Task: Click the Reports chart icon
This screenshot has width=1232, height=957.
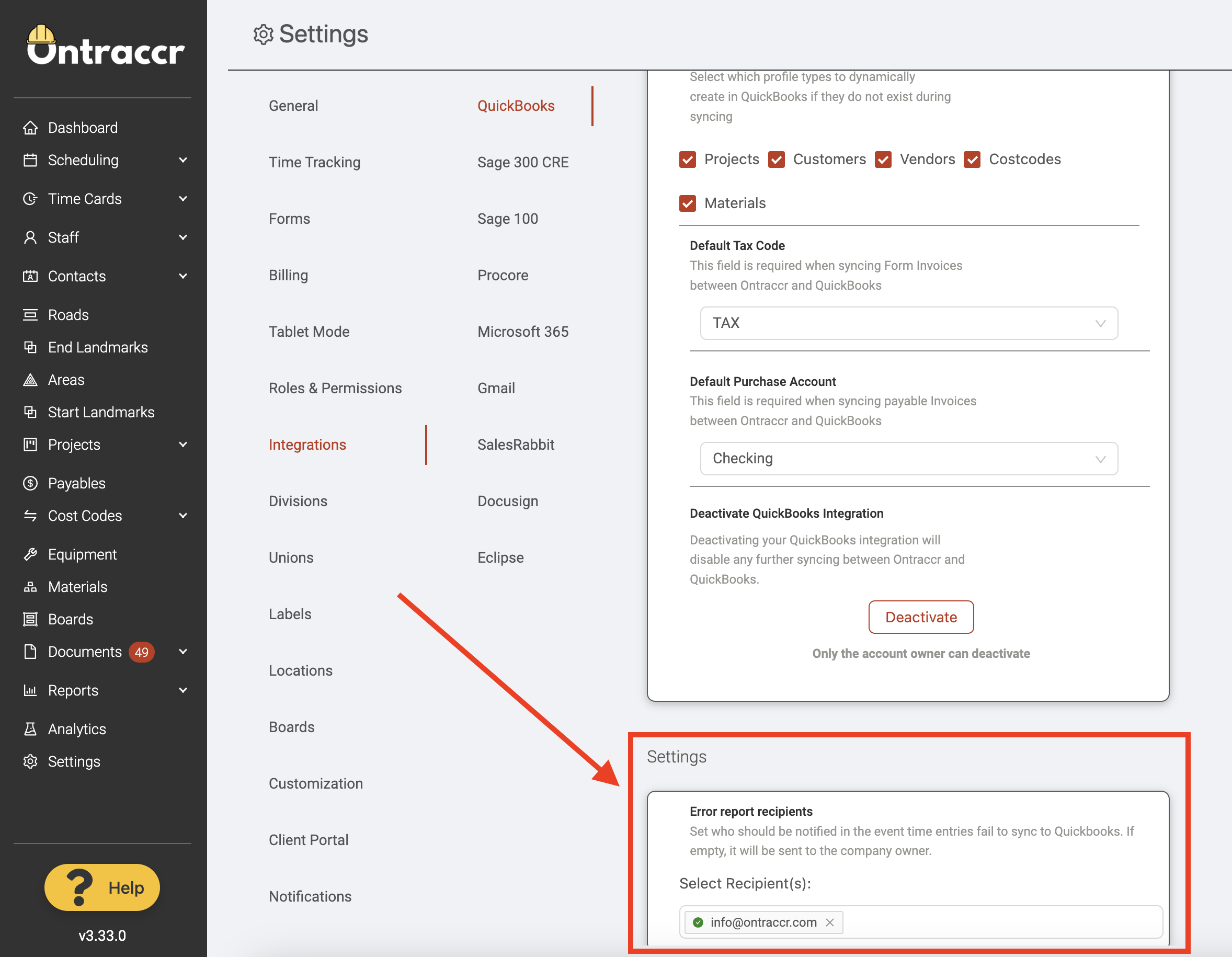Action: point(30,690)
